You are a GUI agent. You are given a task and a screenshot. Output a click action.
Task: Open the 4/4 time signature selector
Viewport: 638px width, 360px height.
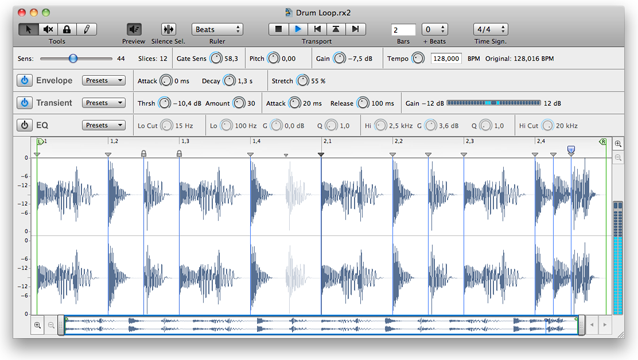coord(491,29)
